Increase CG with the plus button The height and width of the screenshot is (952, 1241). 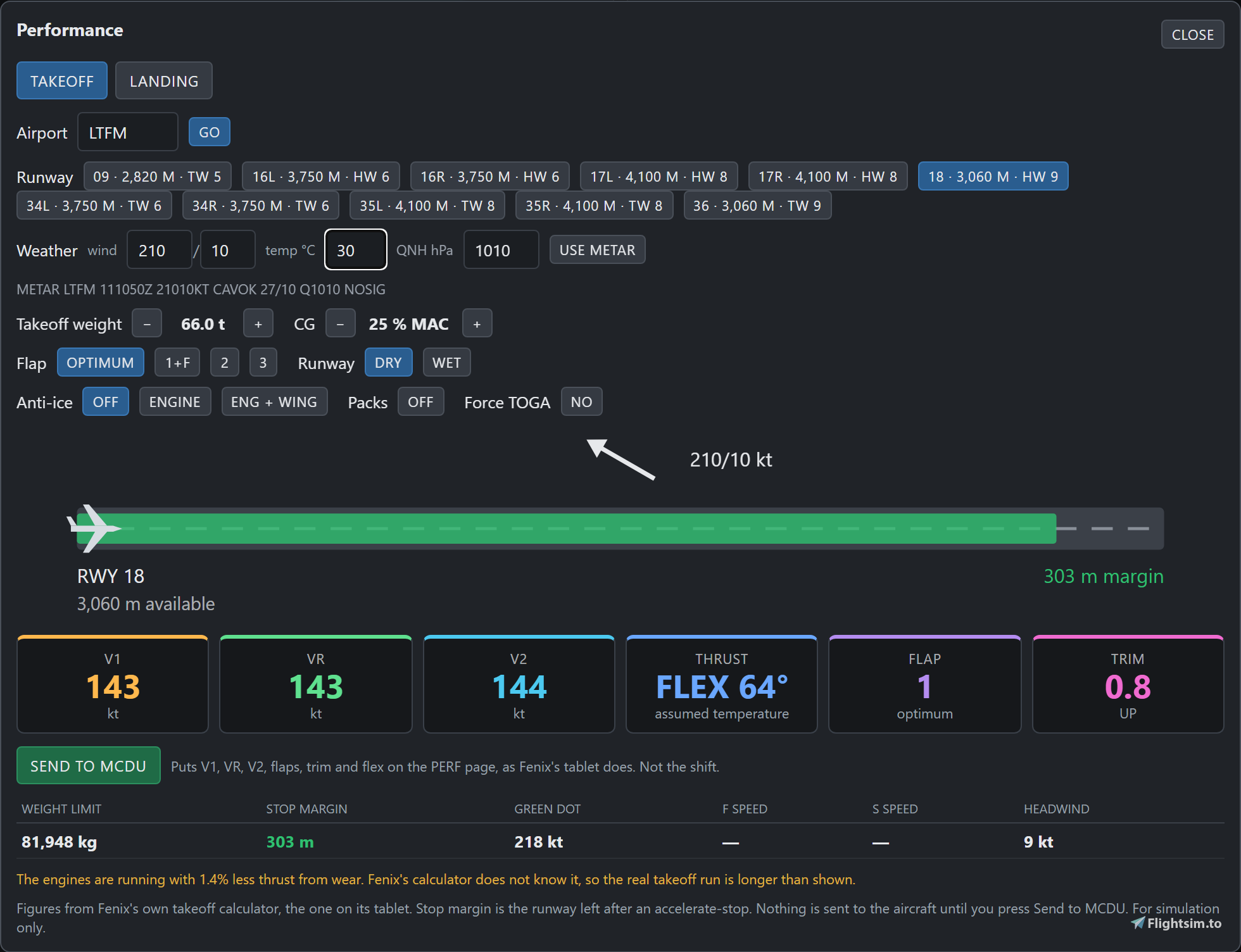pos(477,324)
